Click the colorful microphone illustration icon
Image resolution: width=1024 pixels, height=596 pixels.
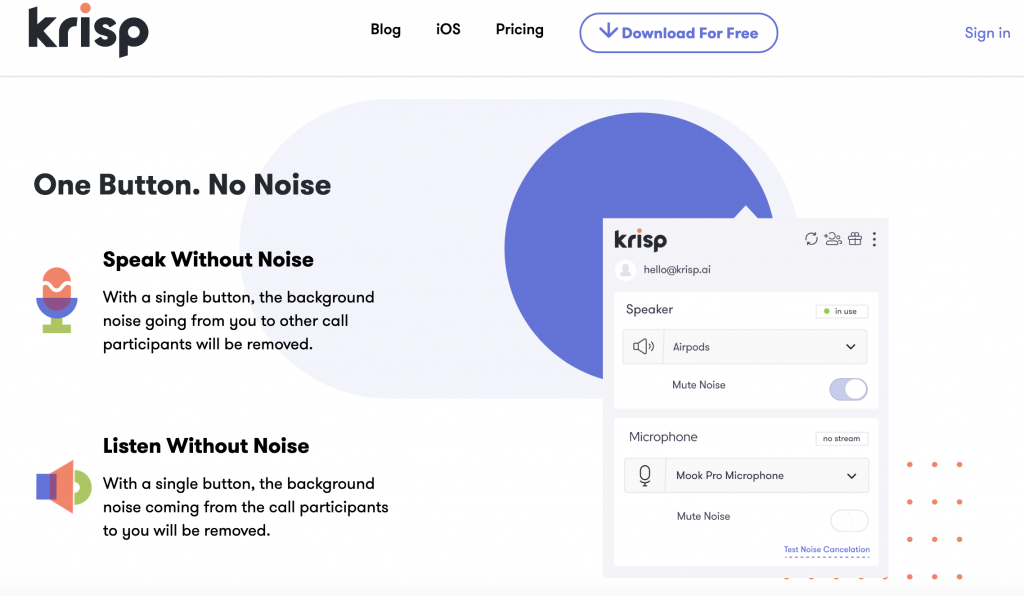(x=57, y=300)
